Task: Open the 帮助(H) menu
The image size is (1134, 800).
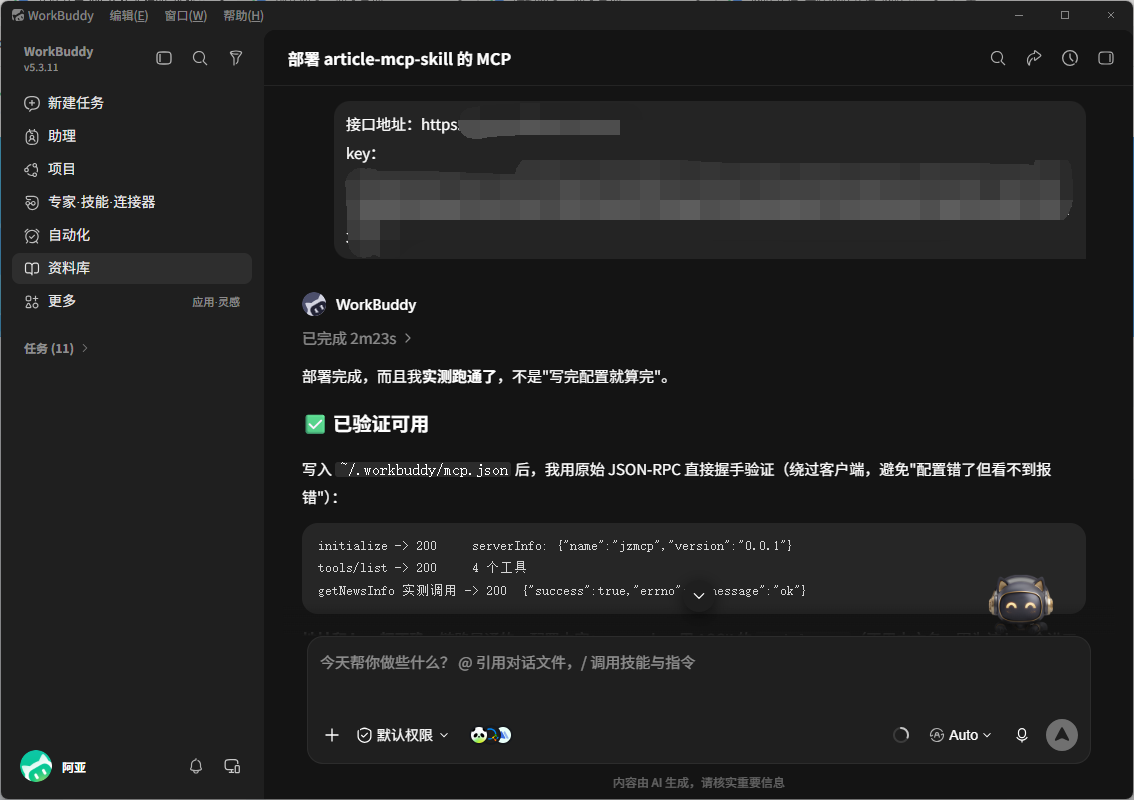Action: (x=243, y=15)
